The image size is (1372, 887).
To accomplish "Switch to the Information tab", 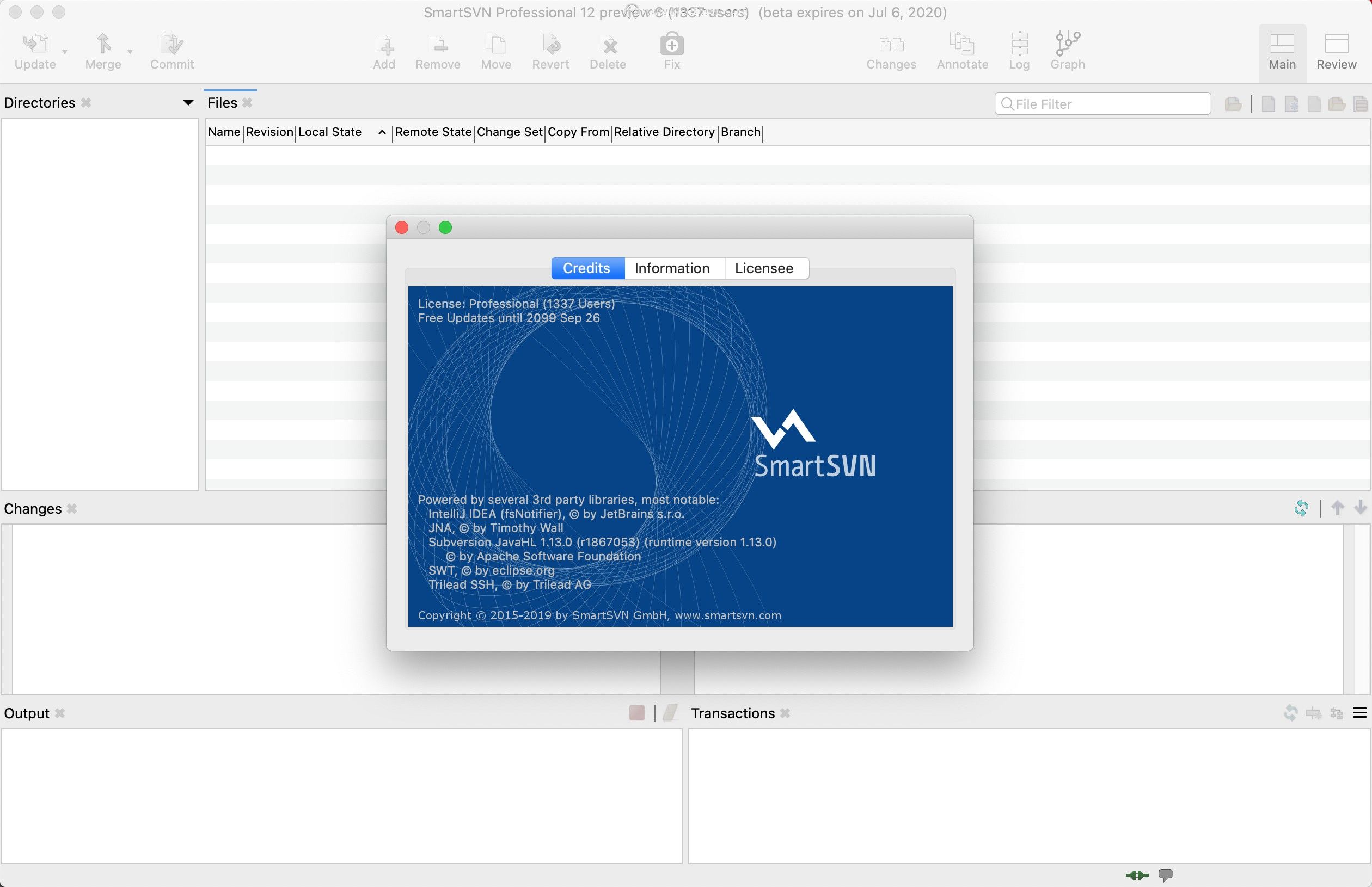I will pyautogui.click(x=672, y=268).
